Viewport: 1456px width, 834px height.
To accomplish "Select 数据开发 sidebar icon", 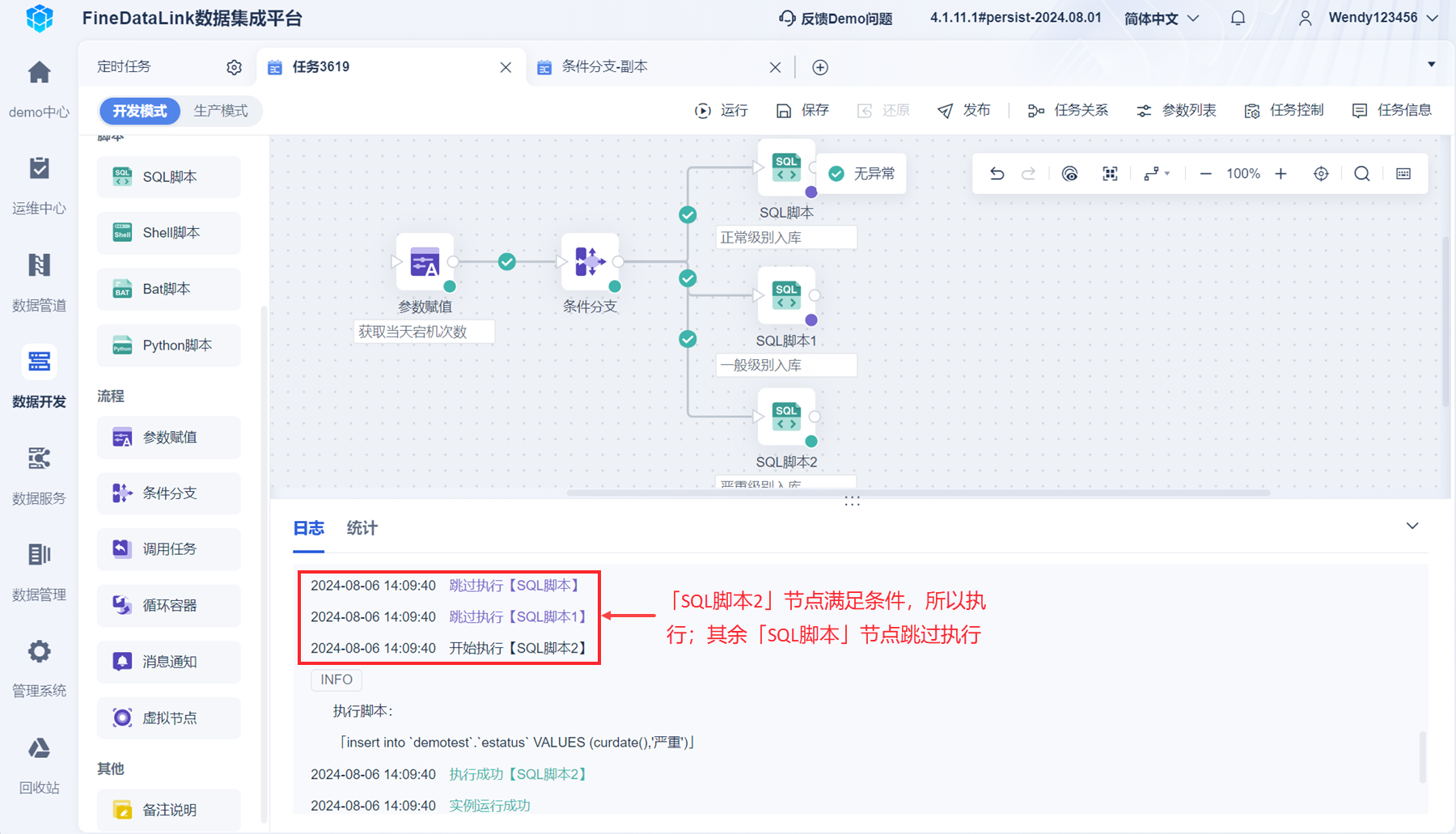I will click(x=39, y=362).
